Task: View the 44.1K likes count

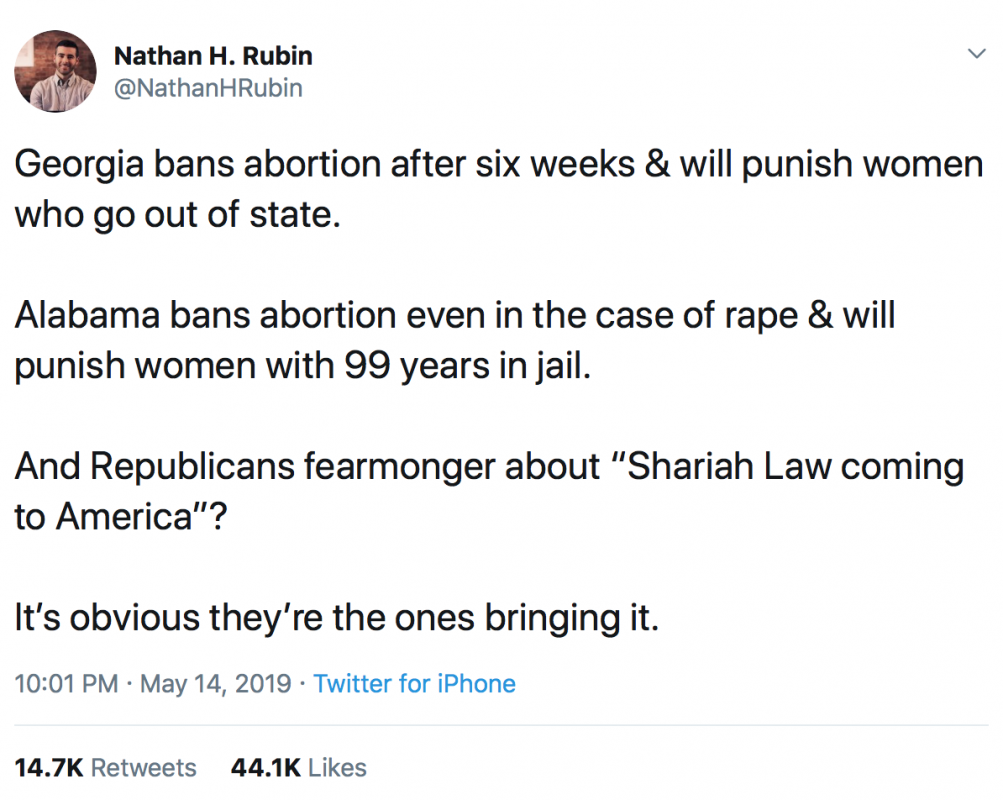Action: point(265,767)
